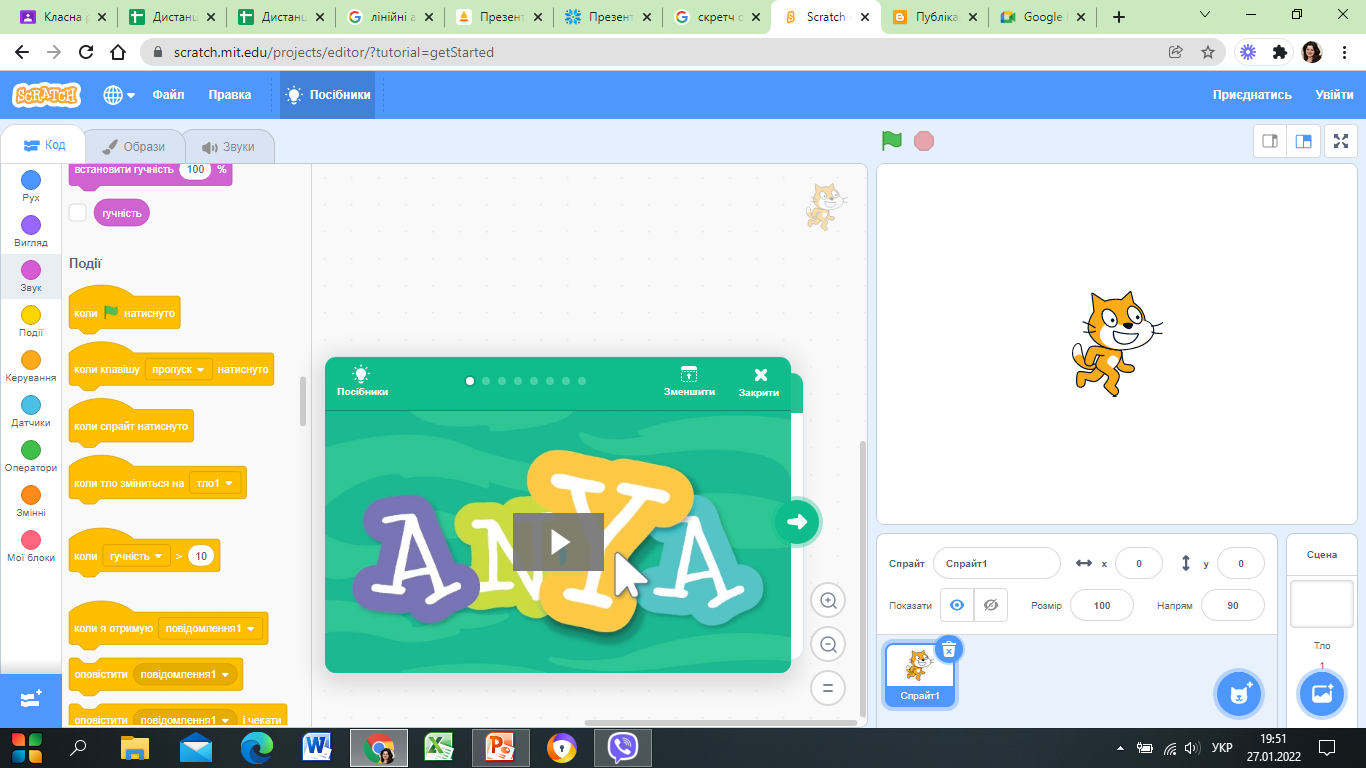Image resolution: width=1366 pixels, height=768 pixels.
Task: Delete Спрайт1 with trash icon
Action: pos(949,650)
